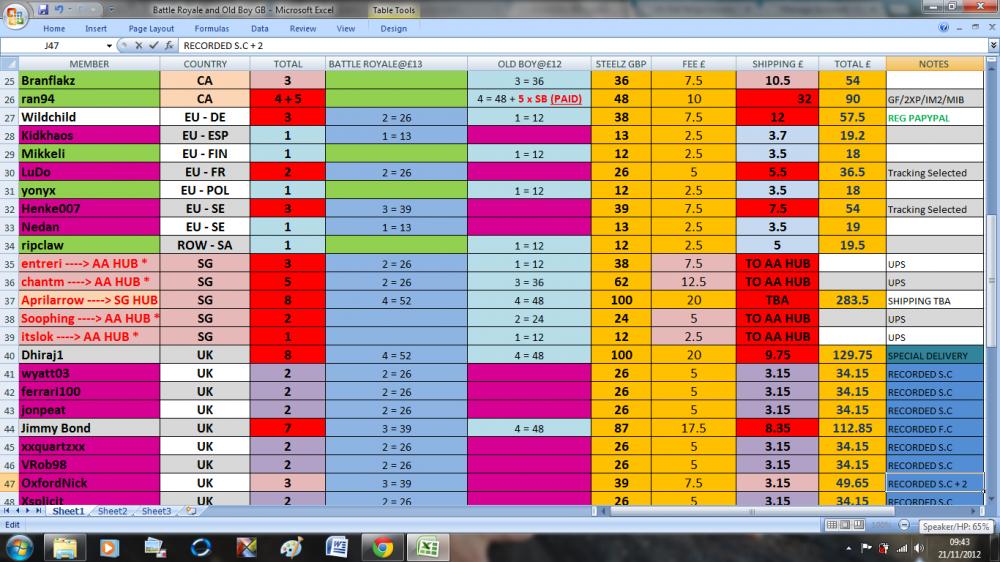The height and width of the screenshot is (562, 1000).
Task: Select the Sheet1 tab
Action: click(x=68, y=511)
